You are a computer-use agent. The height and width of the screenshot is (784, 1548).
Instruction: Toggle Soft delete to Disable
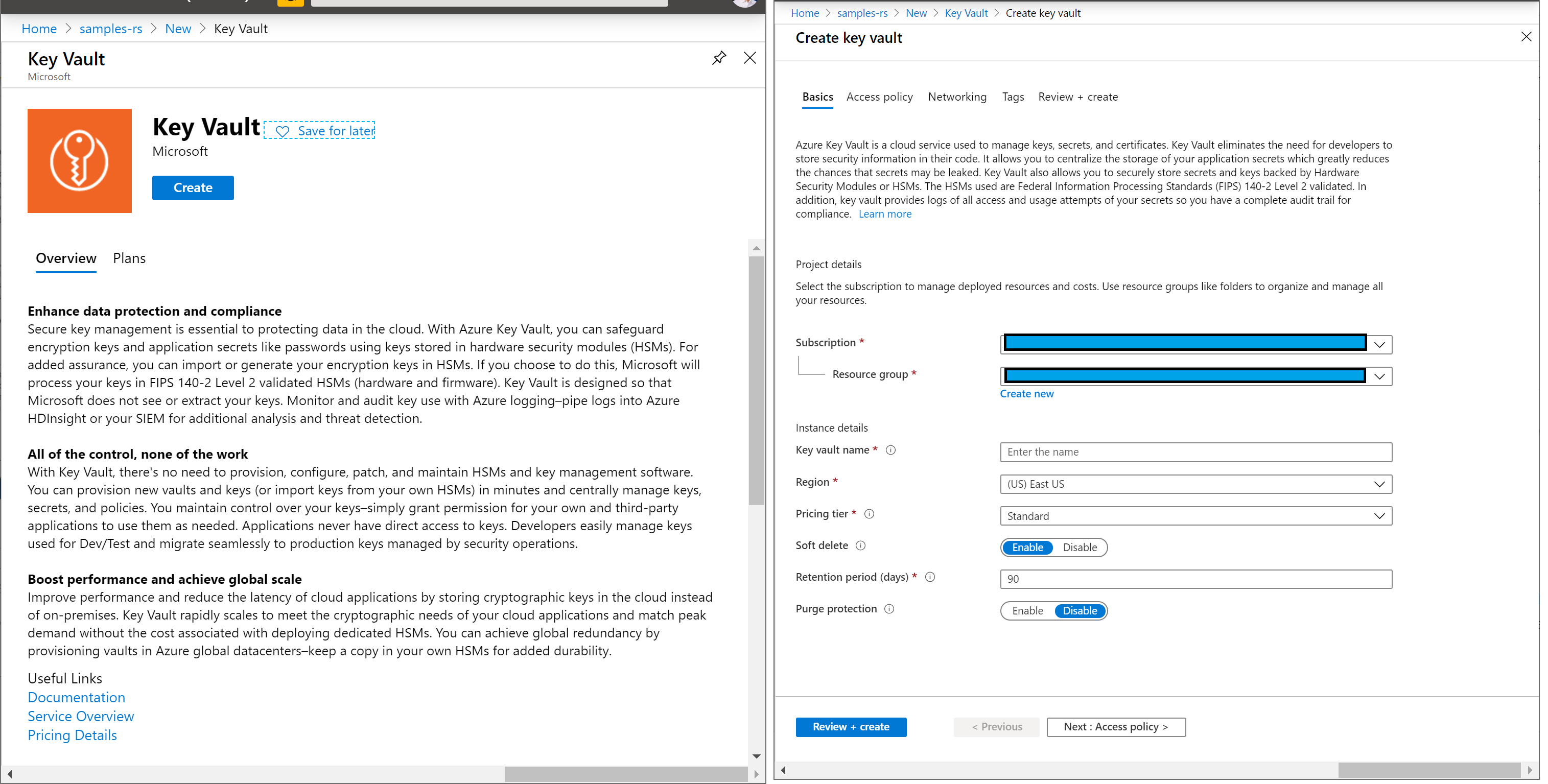1078,547
